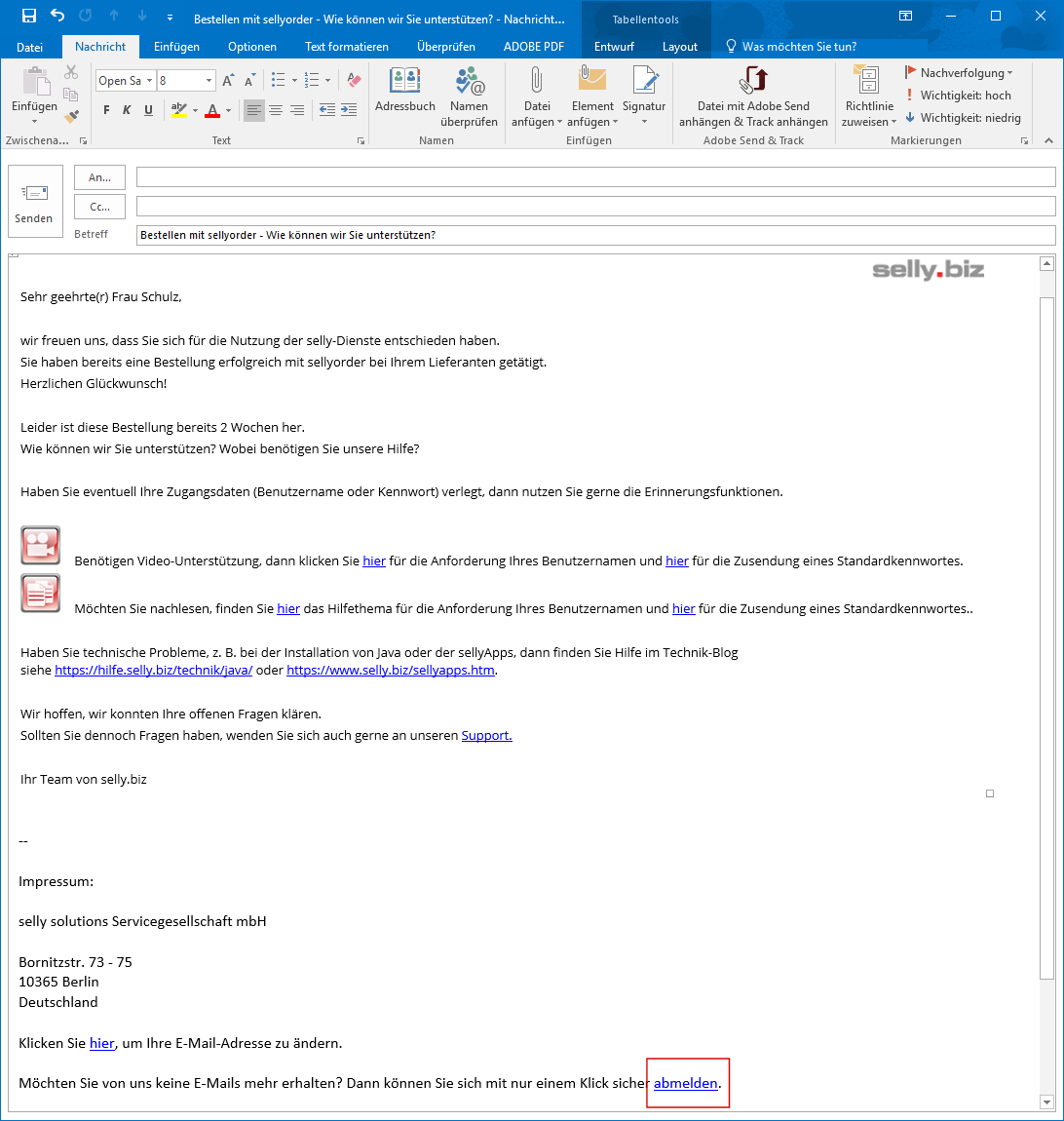Apply the yellow text highlight color
This screenshot has width=1064, height=1121.
tap(178, 110)
